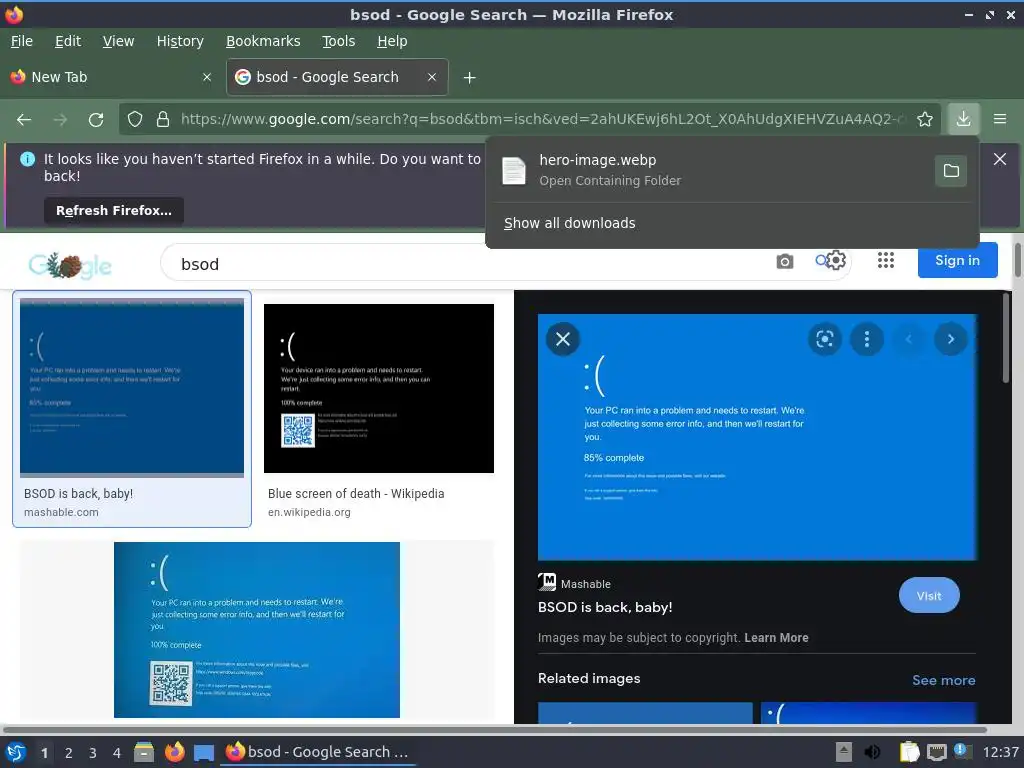Show the next image in preview
The image size is (1024, 768).
[x=950, y=339]
